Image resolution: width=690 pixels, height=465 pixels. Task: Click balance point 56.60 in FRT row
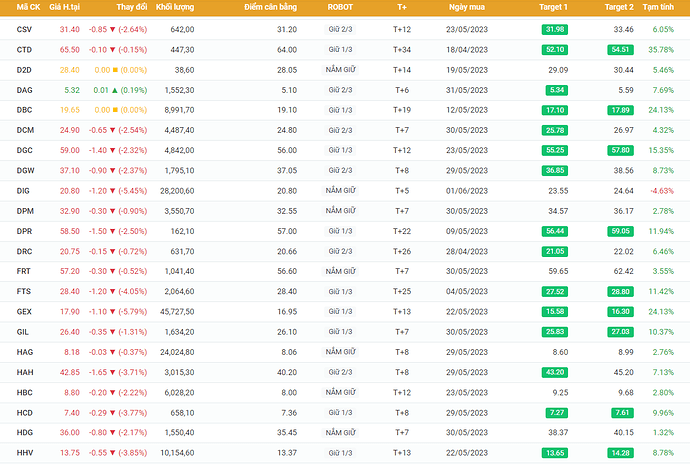287,271
